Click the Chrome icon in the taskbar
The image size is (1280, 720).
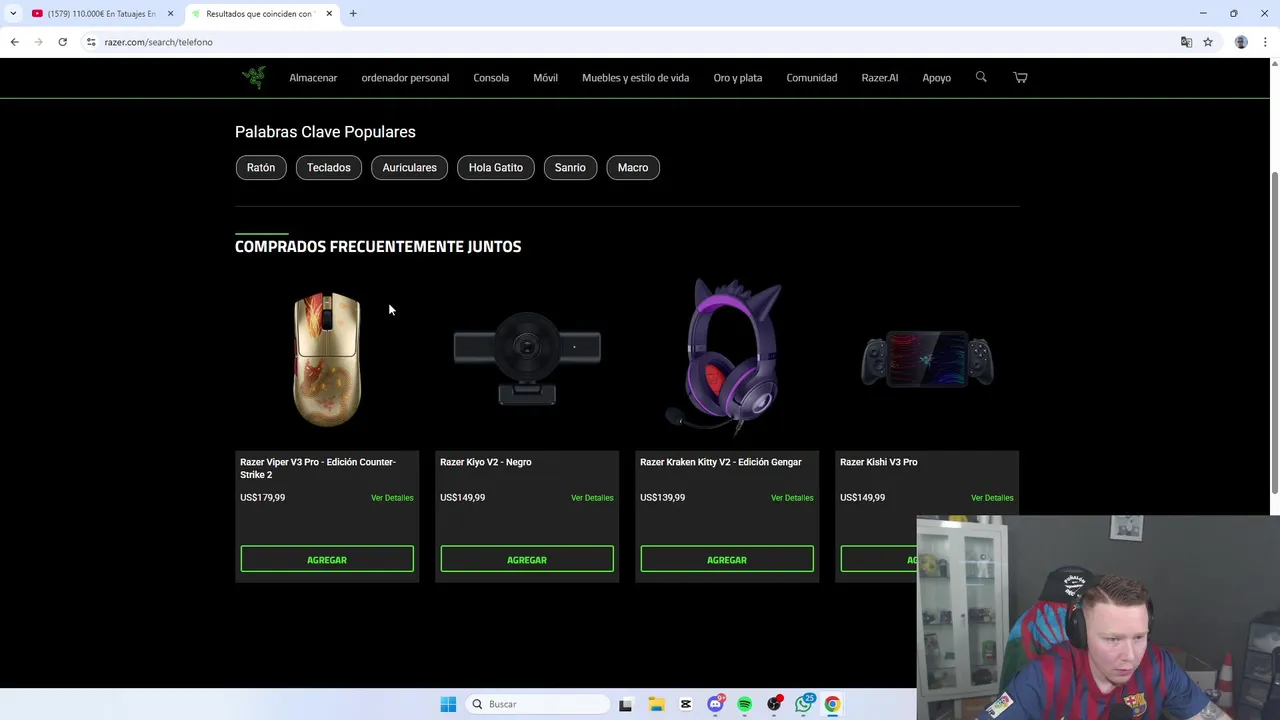pos(832,704)
